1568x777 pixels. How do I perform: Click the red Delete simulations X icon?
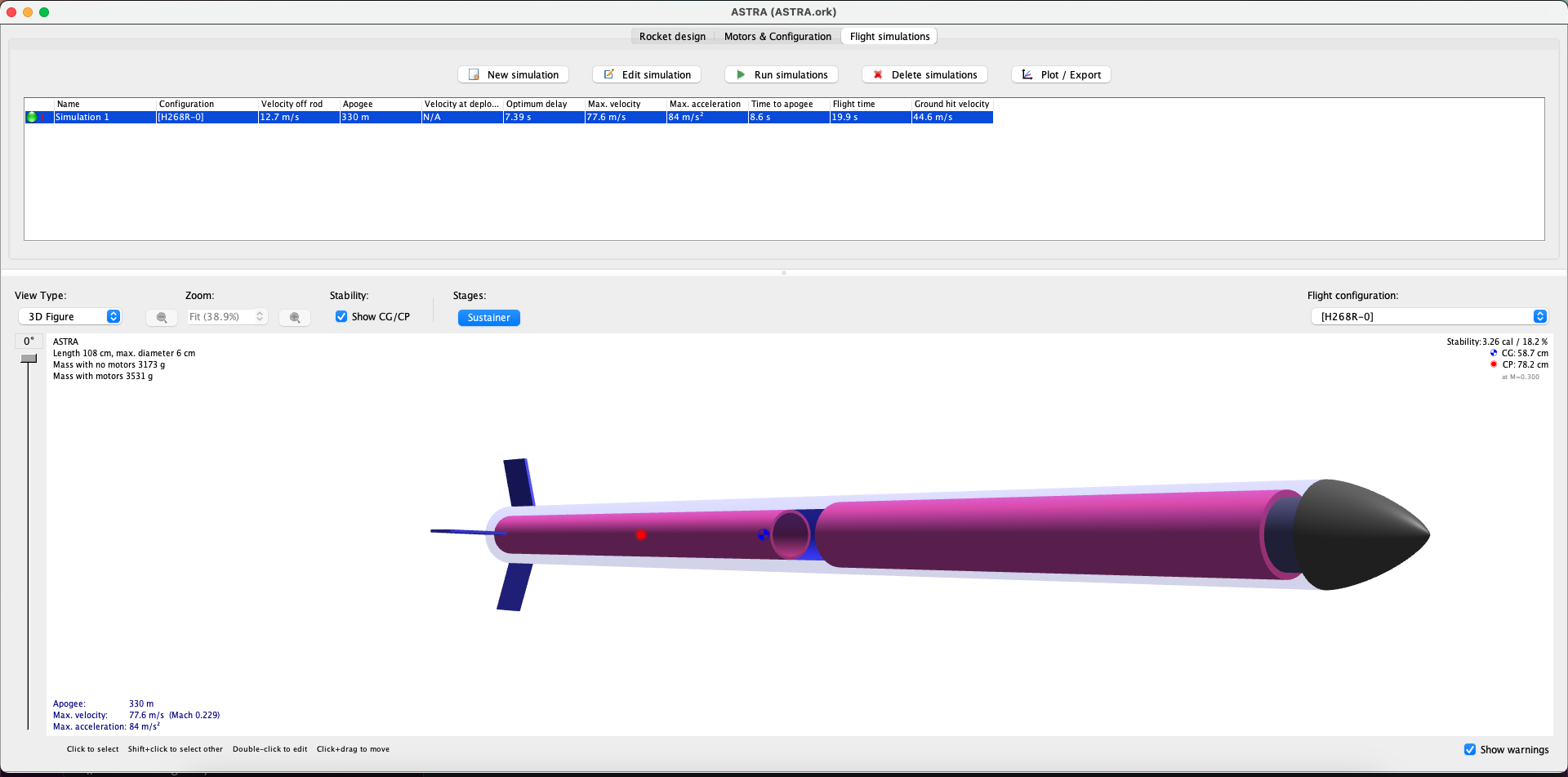[x=878, y=74]
